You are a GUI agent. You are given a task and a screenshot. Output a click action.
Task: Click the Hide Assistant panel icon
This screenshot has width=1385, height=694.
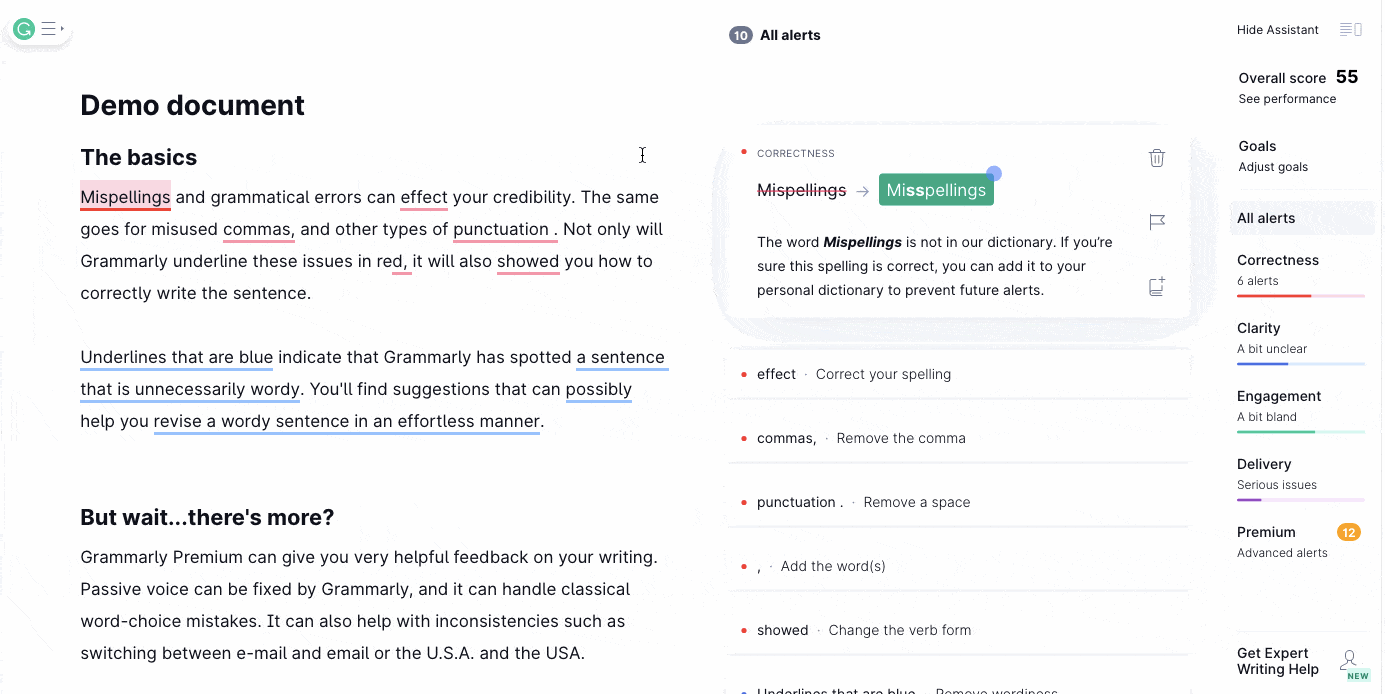click(x=1351, y=30)
